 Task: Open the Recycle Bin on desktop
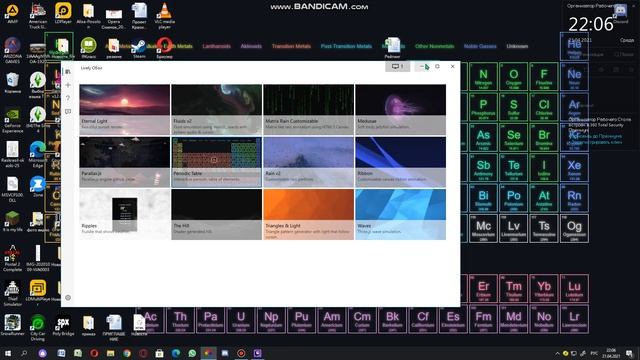pos(12,83)
